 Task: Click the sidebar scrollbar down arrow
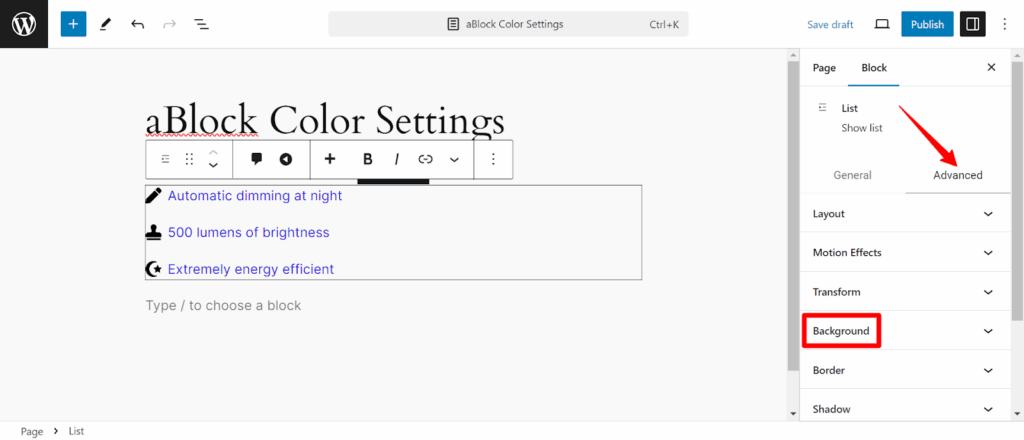pyautogui.click(x=1017, y=413)
